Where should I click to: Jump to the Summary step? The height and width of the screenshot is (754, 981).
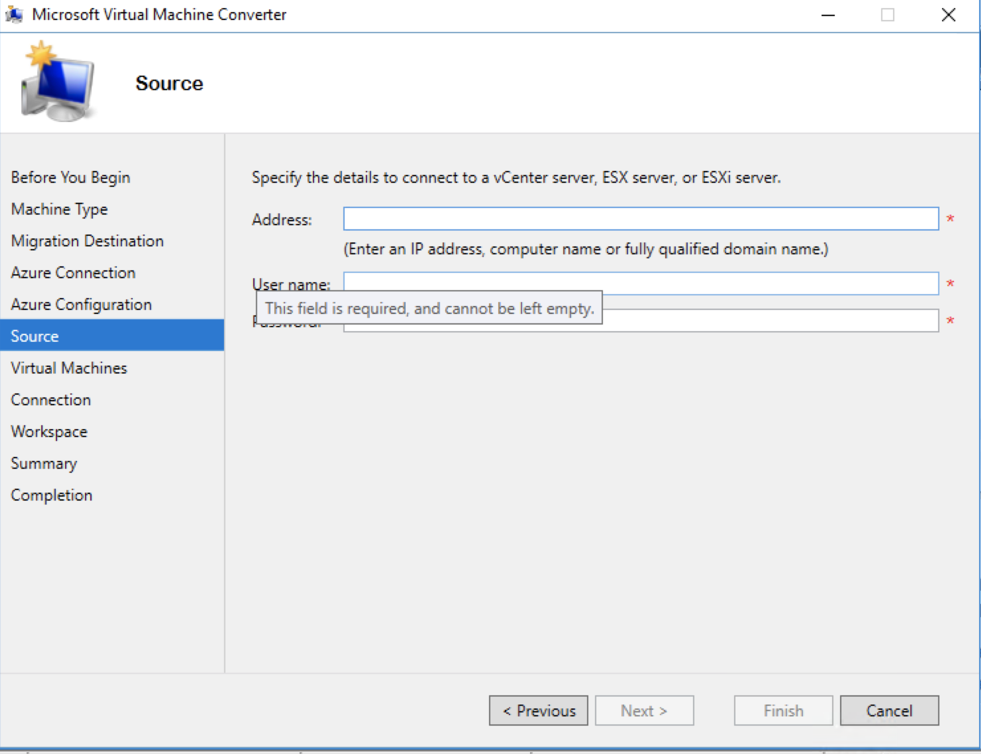tap(44, 464)
